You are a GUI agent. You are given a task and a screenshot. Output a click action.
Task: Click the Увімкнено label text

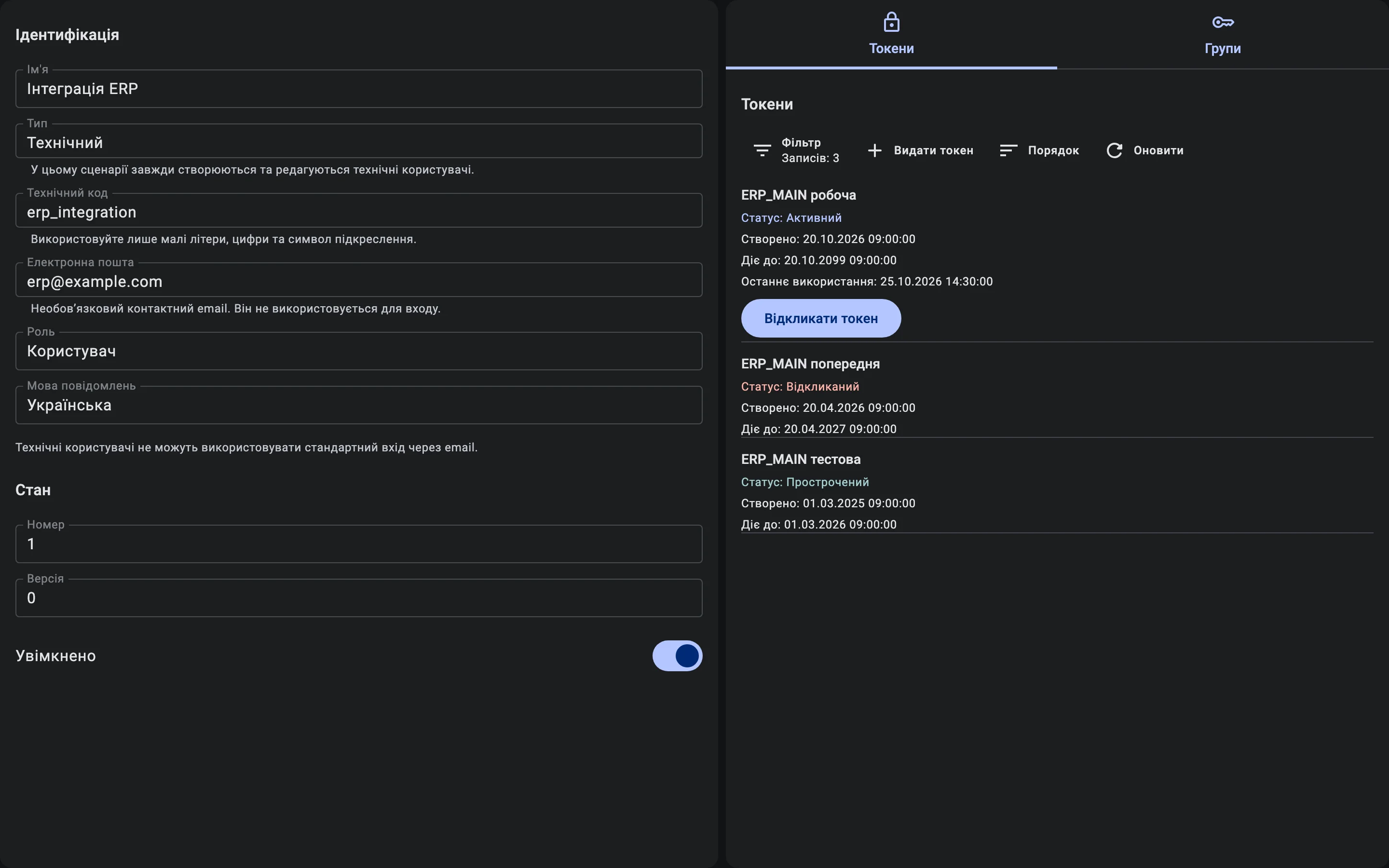[x=55, y=656]
